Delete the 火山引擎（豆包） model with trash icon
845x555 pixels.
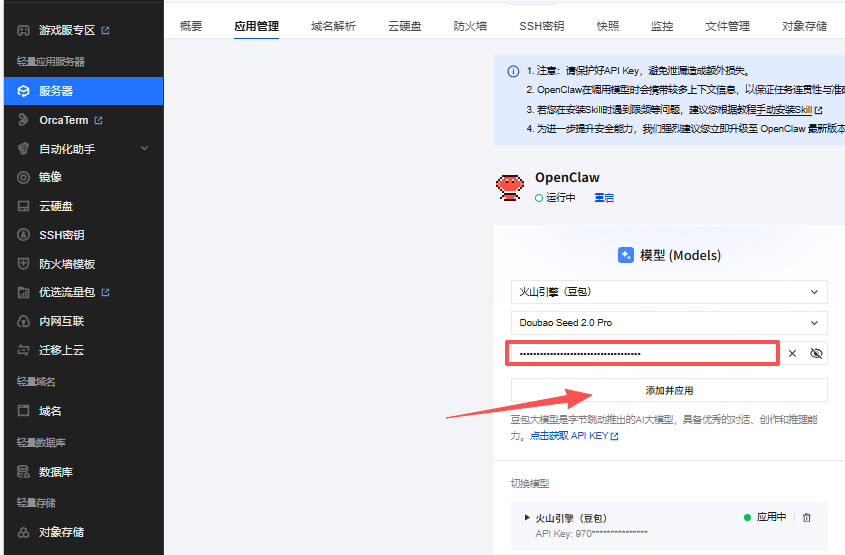pos(807,517)
